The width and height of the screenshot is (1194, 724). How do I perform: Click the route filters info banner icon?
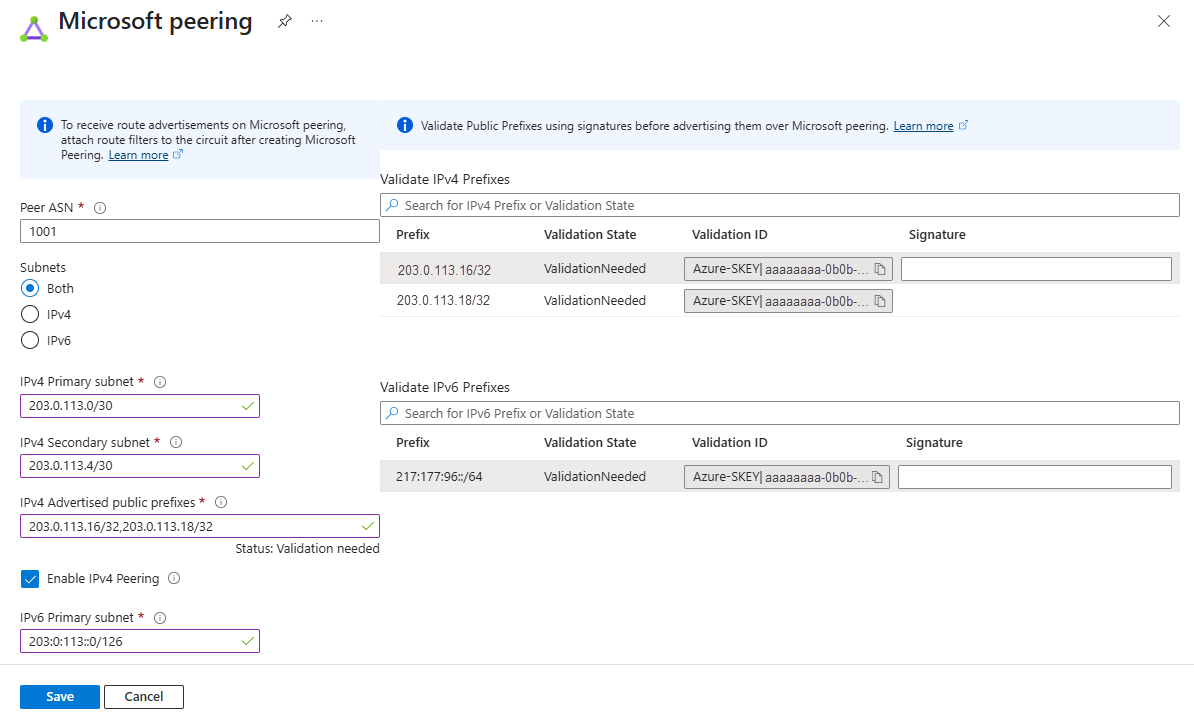44,124
